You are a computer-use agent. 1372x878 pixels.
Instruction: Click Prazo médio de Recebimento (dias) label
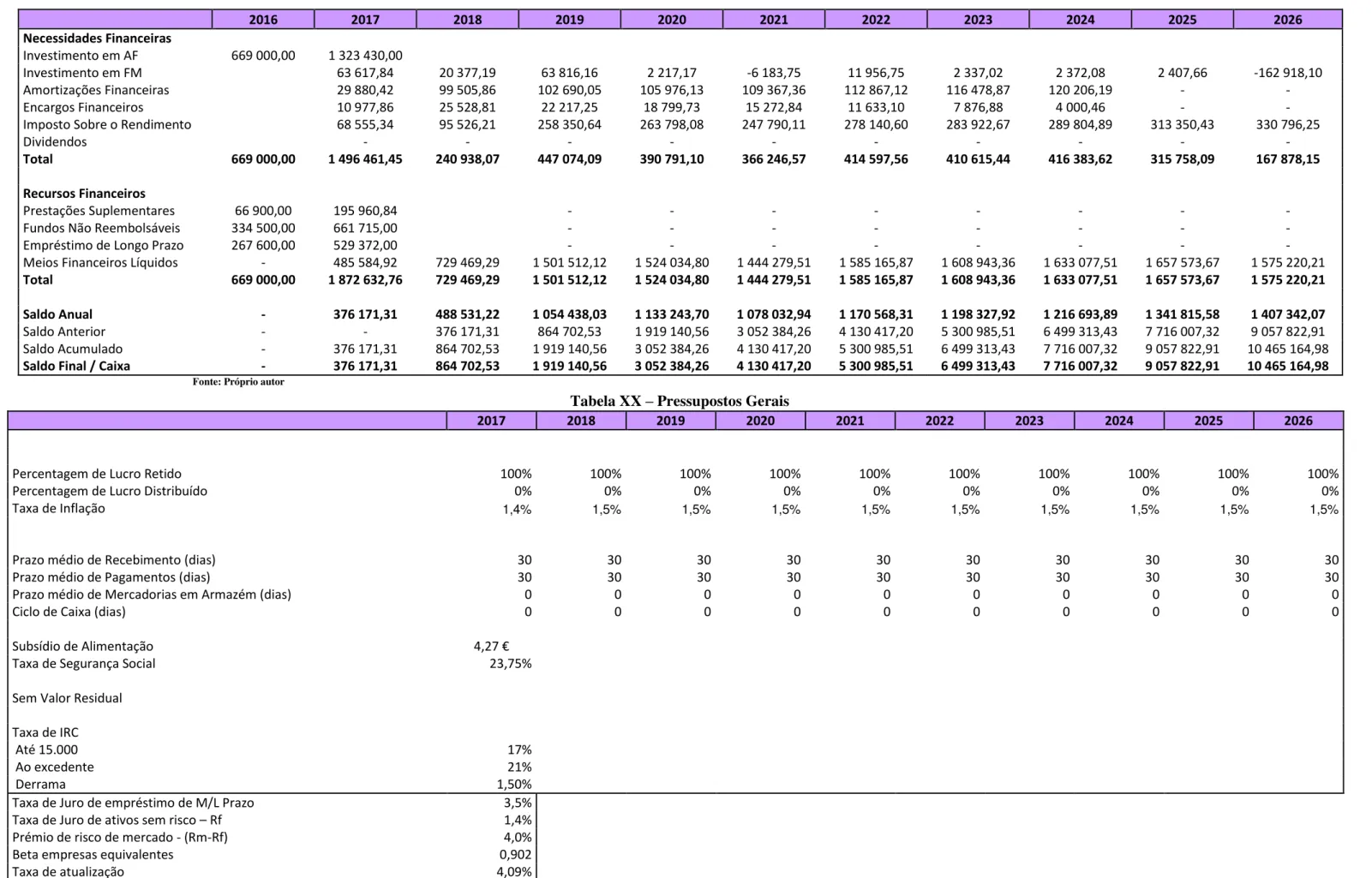(114, 560)
